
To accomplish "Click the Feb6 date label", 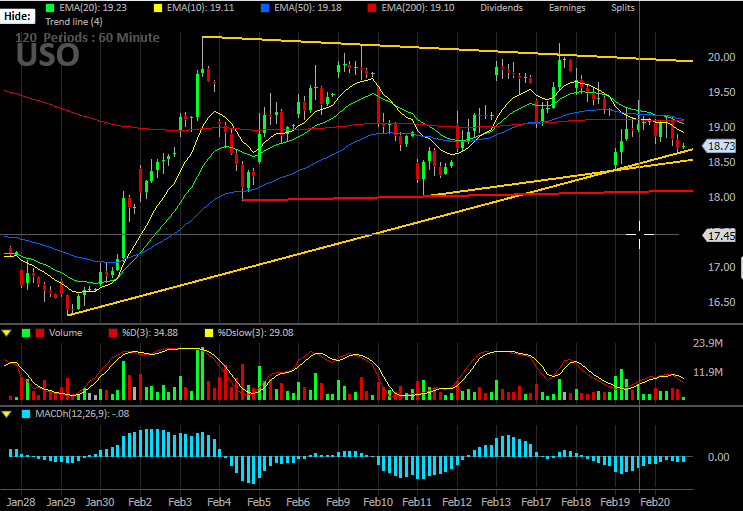I will tap(298, 502).
